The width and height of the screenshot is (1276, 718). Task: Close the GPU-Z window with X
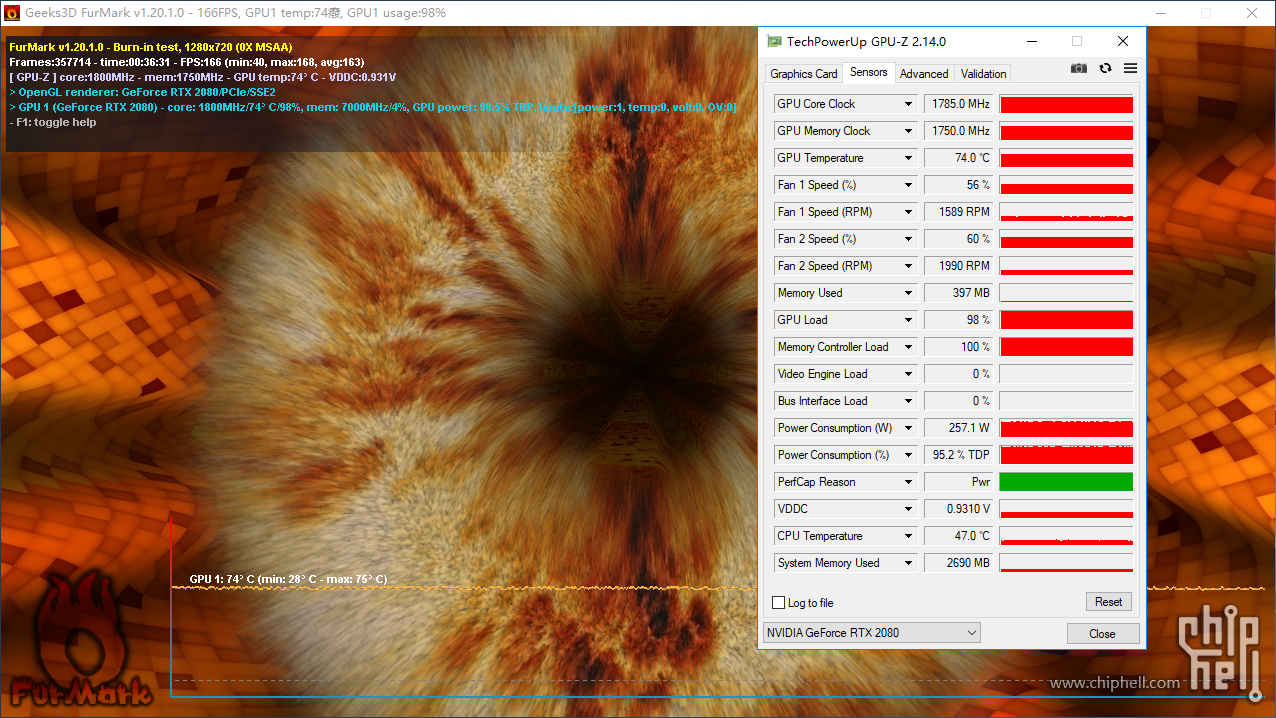(x=1123, y=41)
